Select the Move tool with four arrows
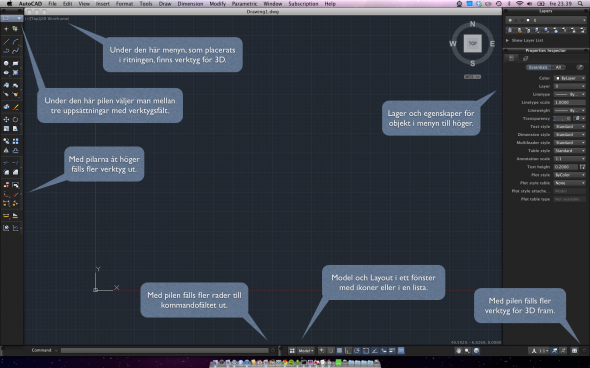Viewport: 590px width, 368px height. (6, 119)
